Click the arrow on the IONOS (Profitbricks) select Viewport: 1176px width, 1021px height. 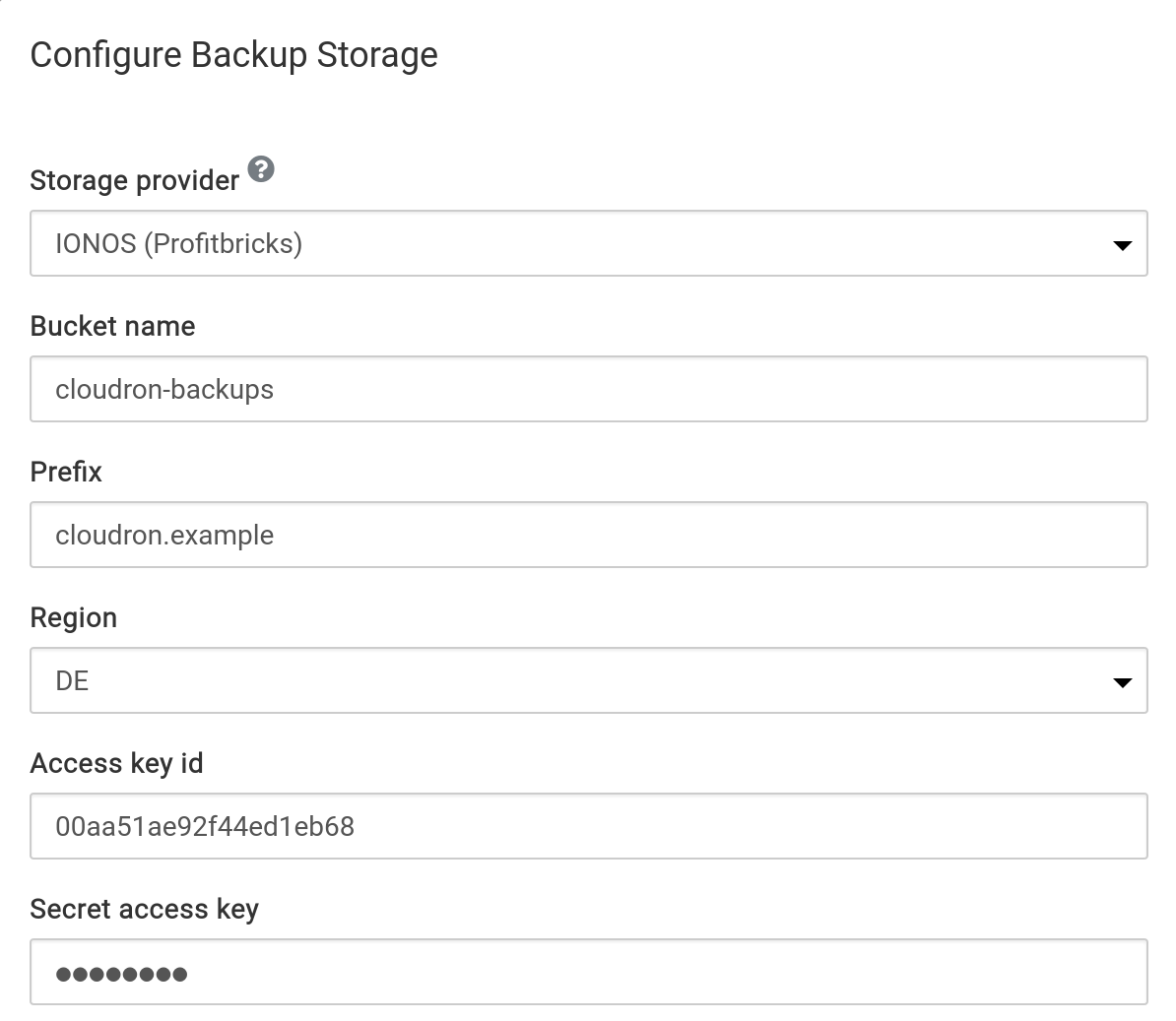tap(1122, 245)
